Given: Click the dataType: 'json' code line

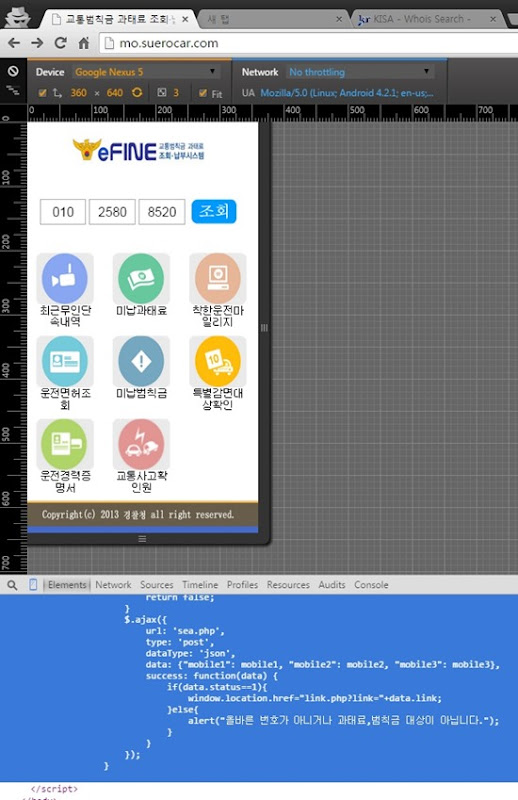Looking at the screenshot, I should click(x=190, y=653).
